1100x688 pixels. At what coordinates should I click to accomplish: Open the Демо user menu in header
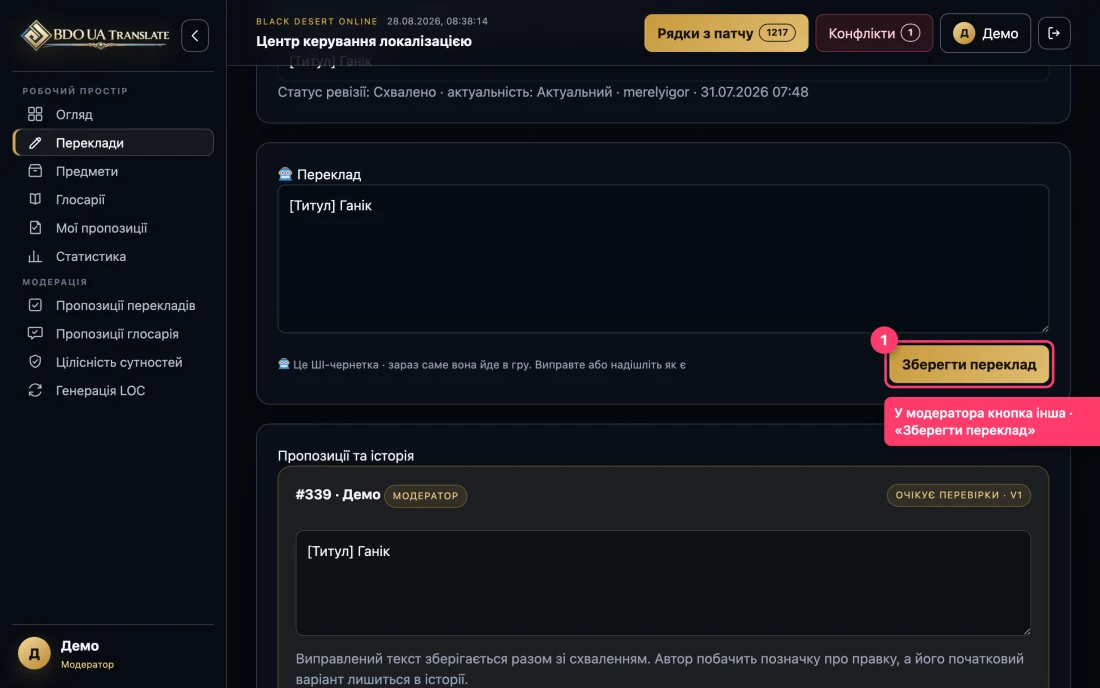(x=985, y=33)
